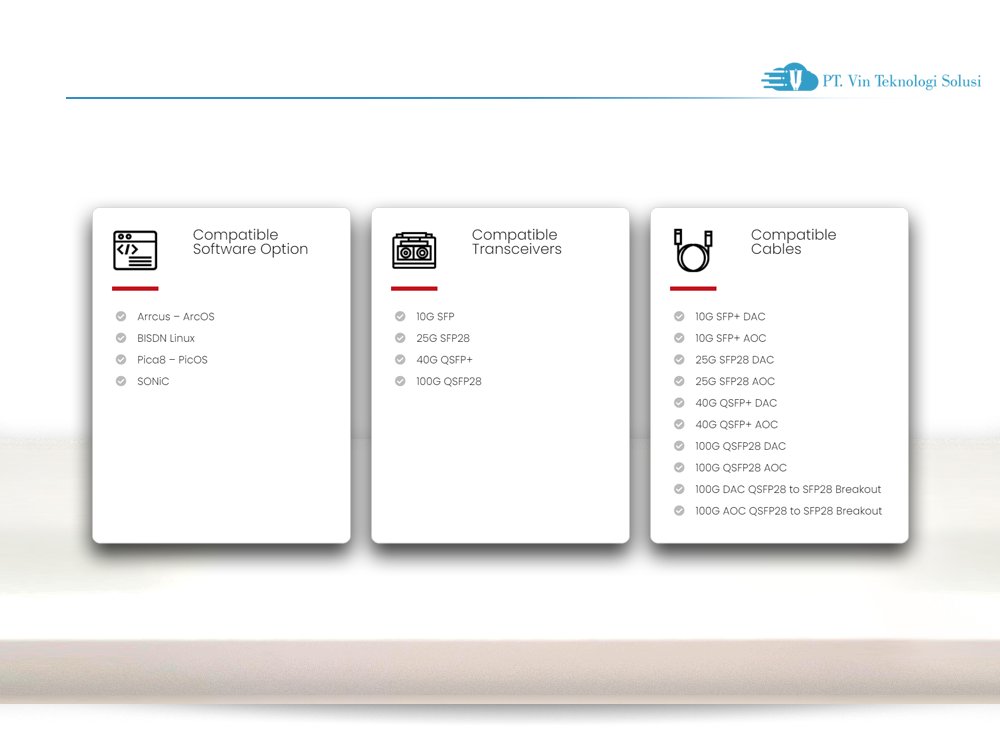
Task: Click the code window icon above Compatible Software Option
Action: click(x=133, y=251)
